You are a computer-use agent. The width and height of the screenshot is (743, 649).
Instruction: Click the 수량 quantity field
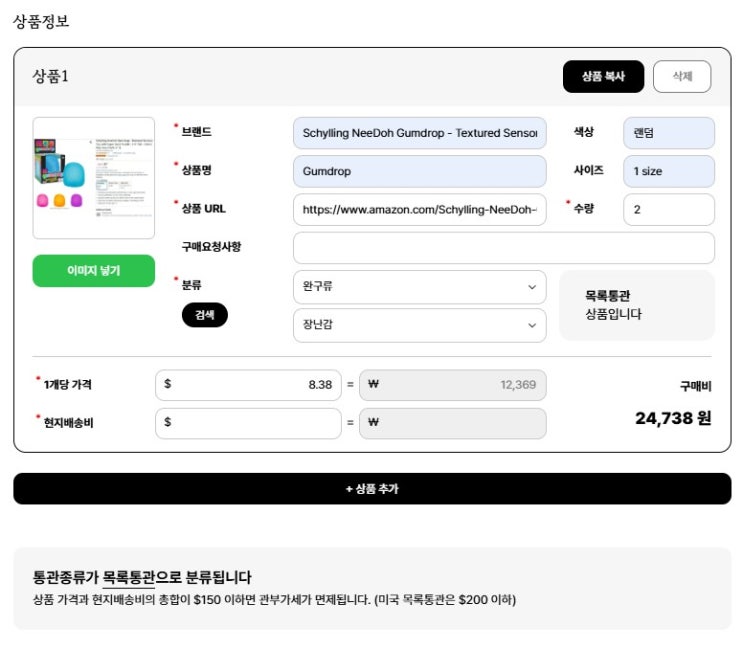(669, 209)
